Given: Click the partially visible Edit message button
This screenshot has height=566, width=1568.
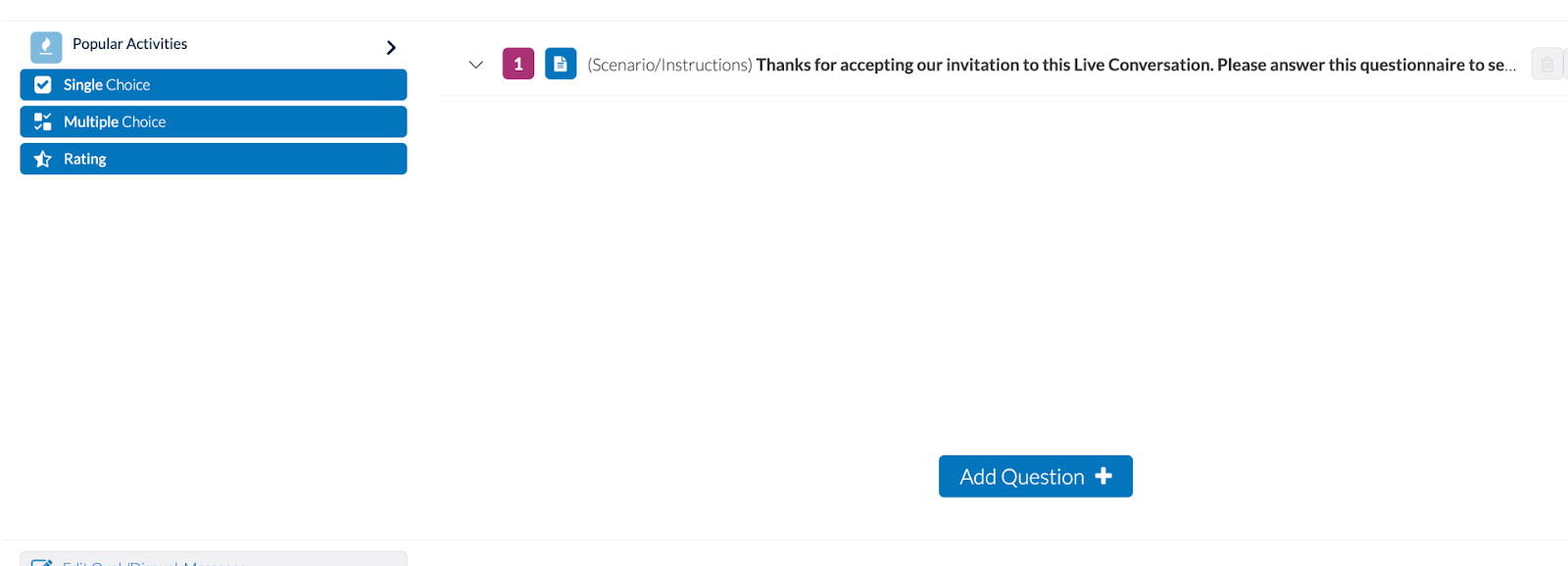Looking at the screenshot, I should point(214,559).
